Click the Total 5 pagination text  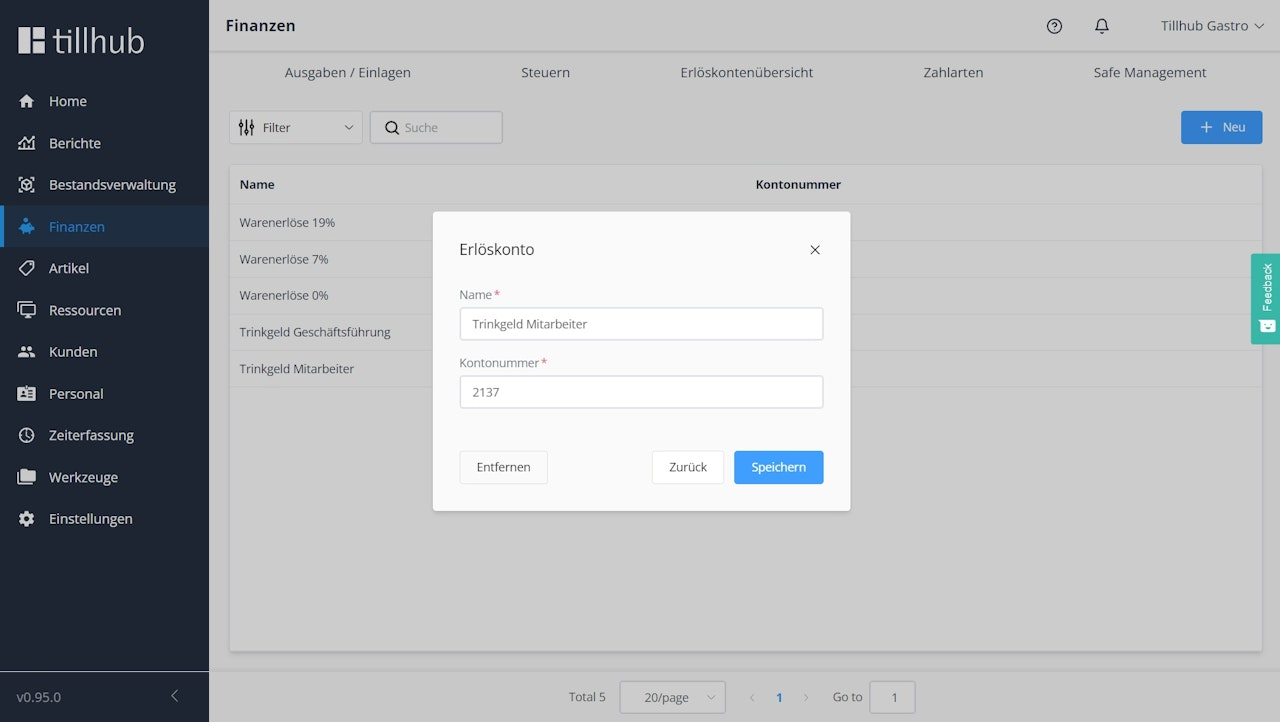pyautogui.click(x=587, y=697)
